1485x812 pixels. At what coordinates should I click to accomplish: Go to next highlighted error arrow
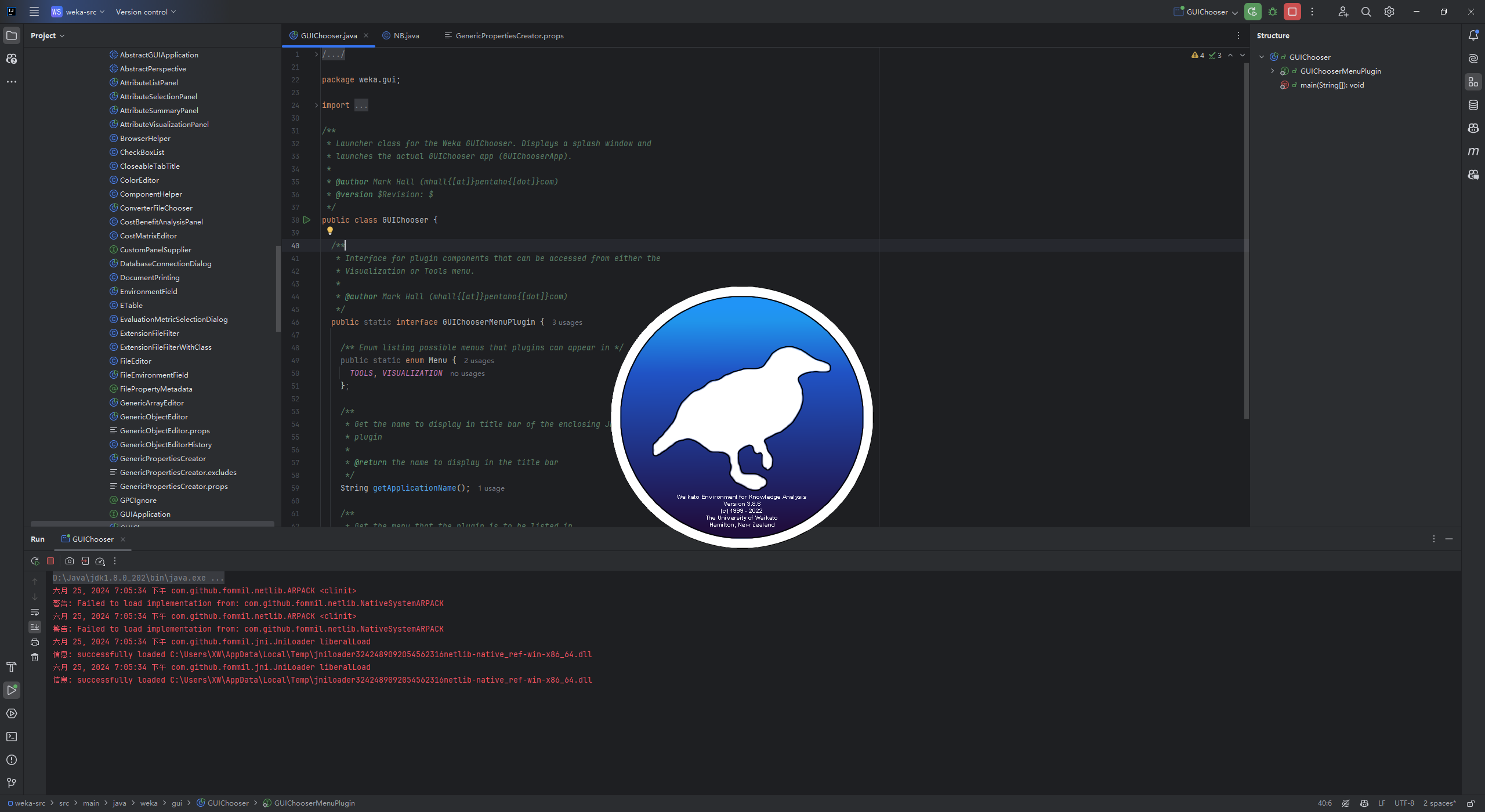pos(1243,55)
